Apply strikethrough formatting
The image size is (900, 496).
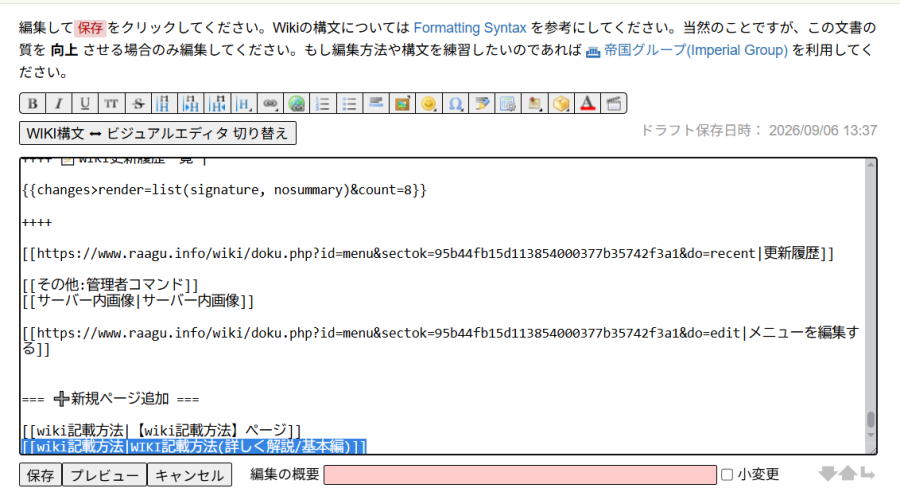coord(138,104)
